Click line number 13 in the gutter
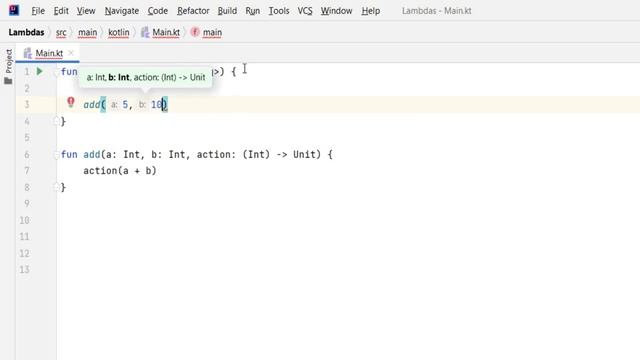This screenshot has height=360, width=640. [24, 269]
